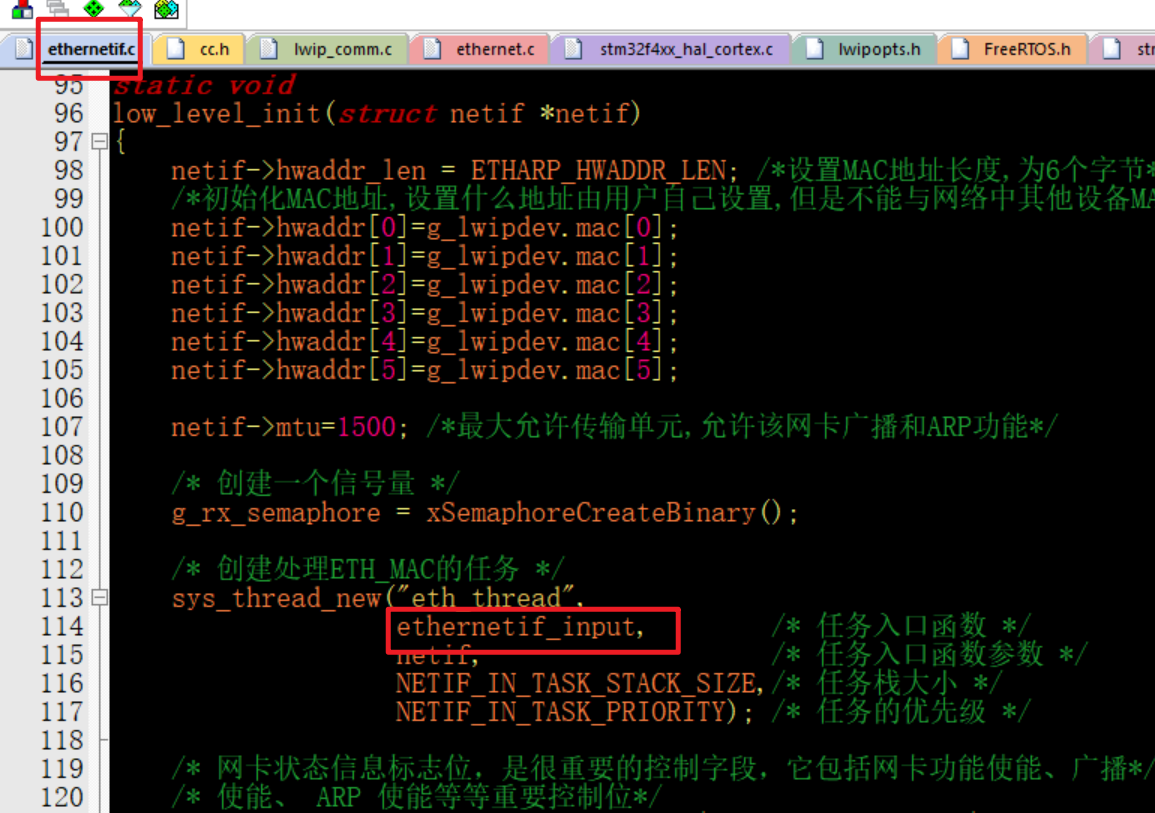Open Manage Project Items colored blocks icon

[22, 9]
